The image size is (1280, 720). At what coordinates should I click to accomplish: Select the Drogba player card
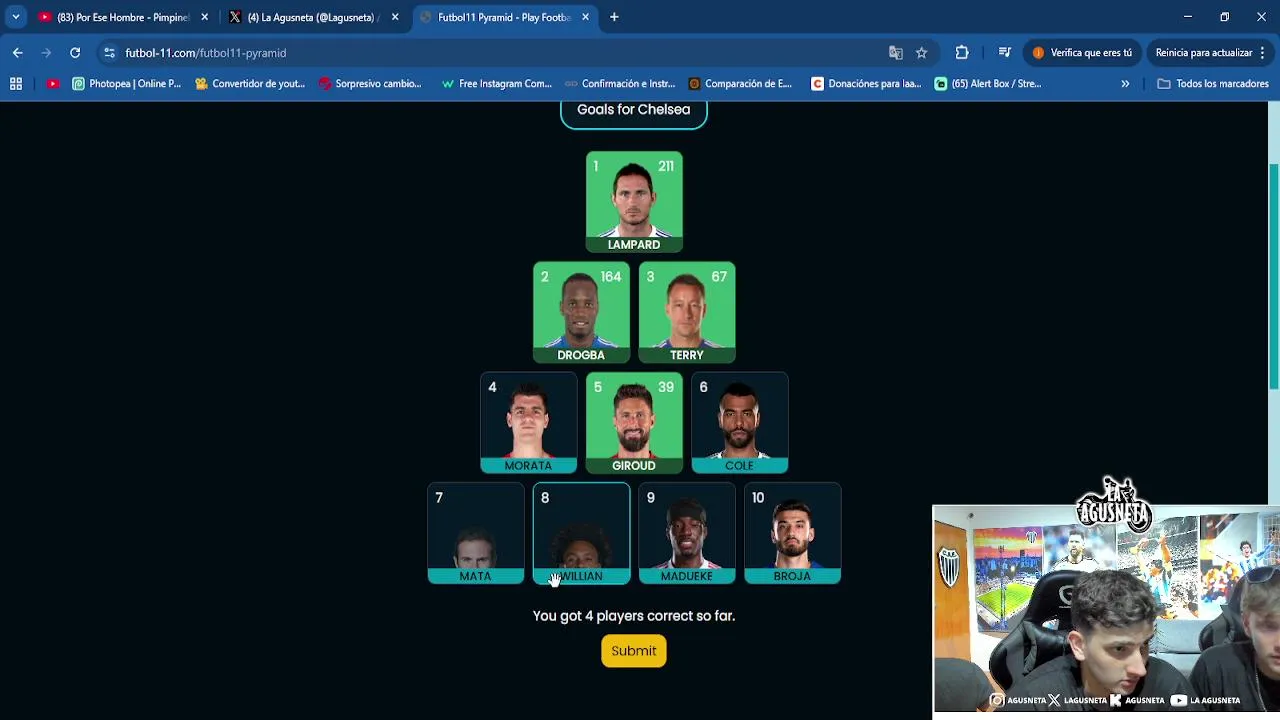tap(581, 312)
